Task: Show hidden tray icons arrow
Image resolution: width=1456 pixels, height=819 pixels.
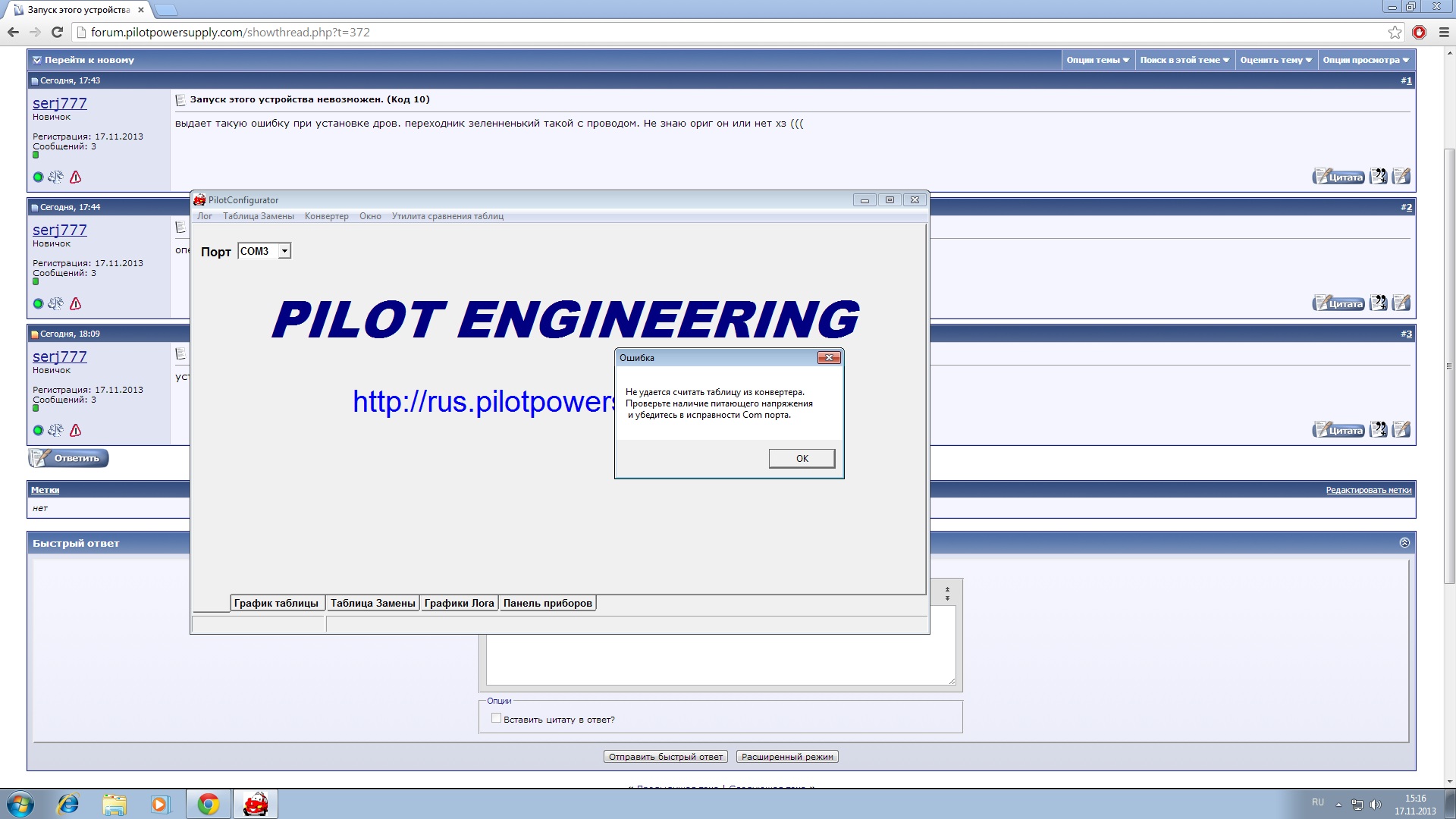Action: pos(1338,804)
